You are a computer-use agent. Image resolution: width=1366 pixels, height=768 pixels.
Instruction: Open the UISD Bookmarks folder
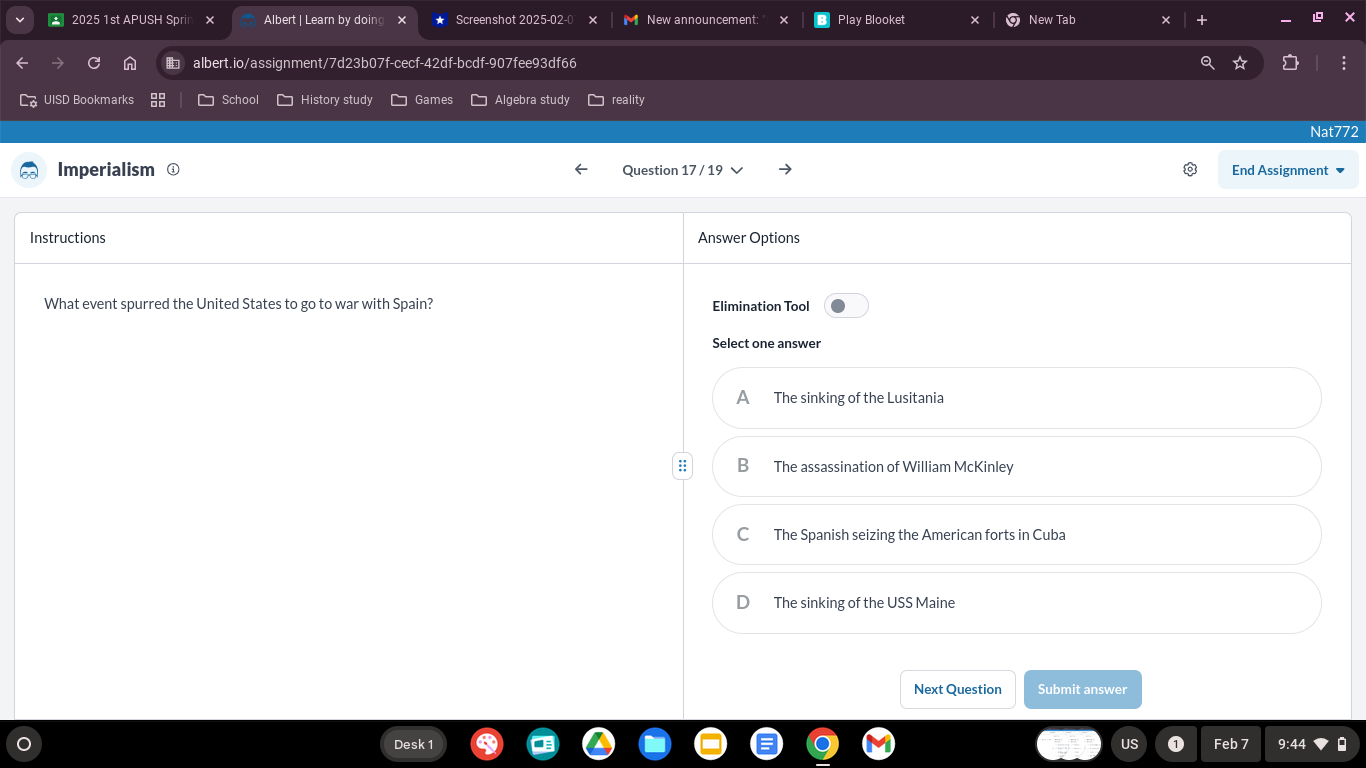77,100
